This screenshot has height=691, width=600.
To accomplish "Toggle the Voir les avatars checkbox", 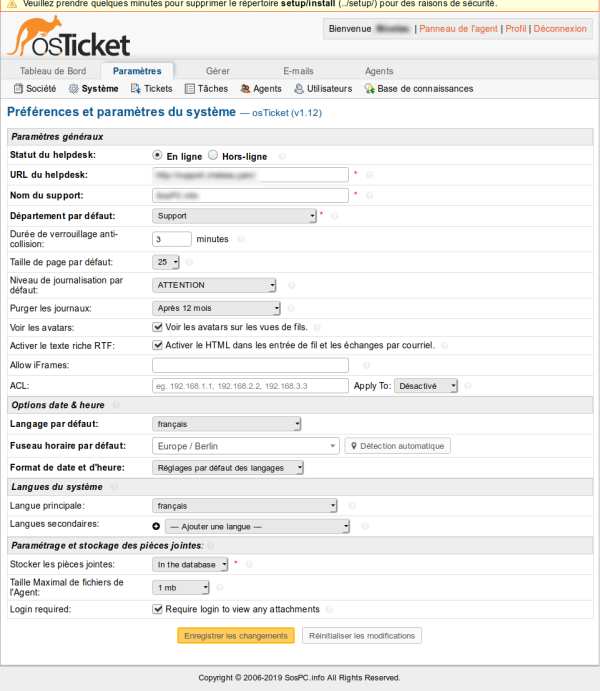I will coord(158,327).
